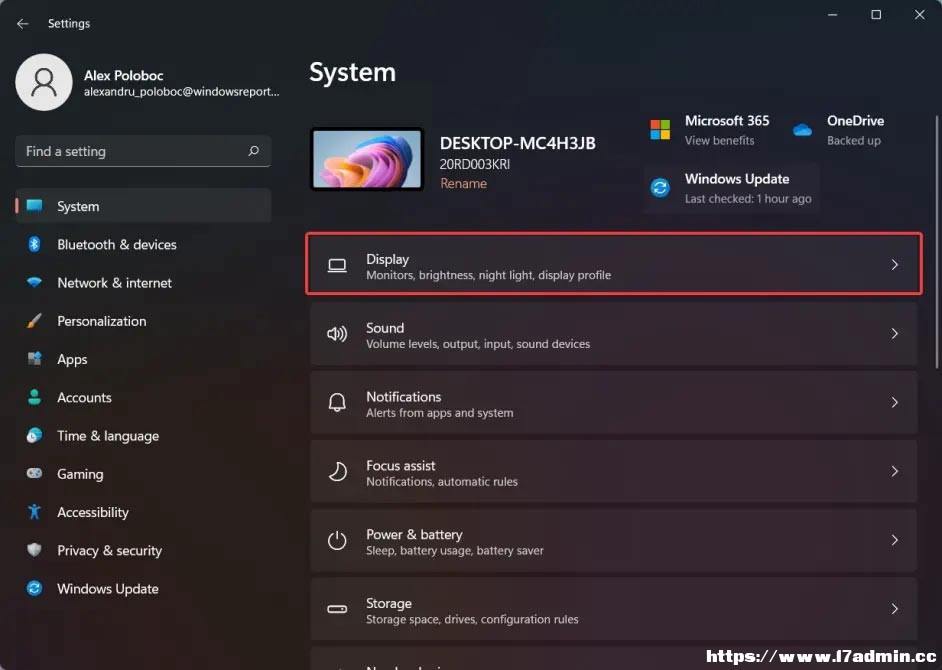Click Windows Update Last checked card
Screen dimensions: 942x670
pos(732,188)
